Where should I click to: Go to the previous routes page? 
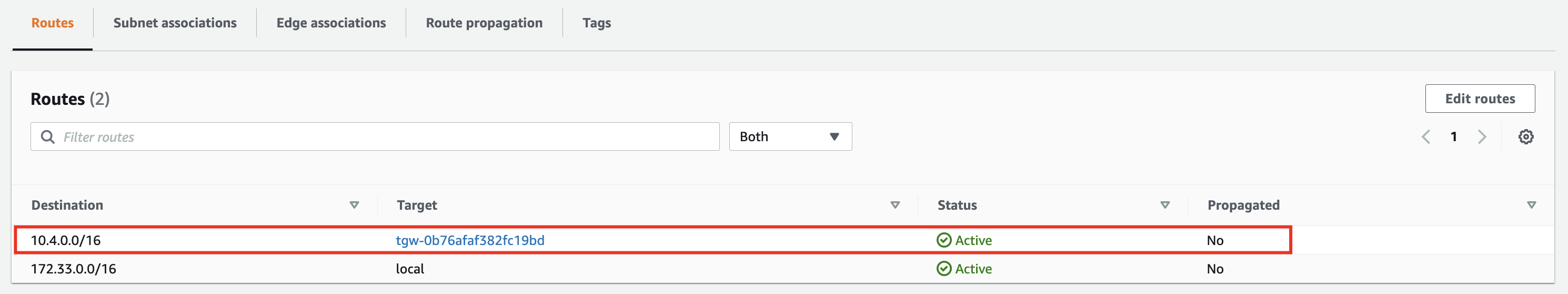coord(1425,136)
